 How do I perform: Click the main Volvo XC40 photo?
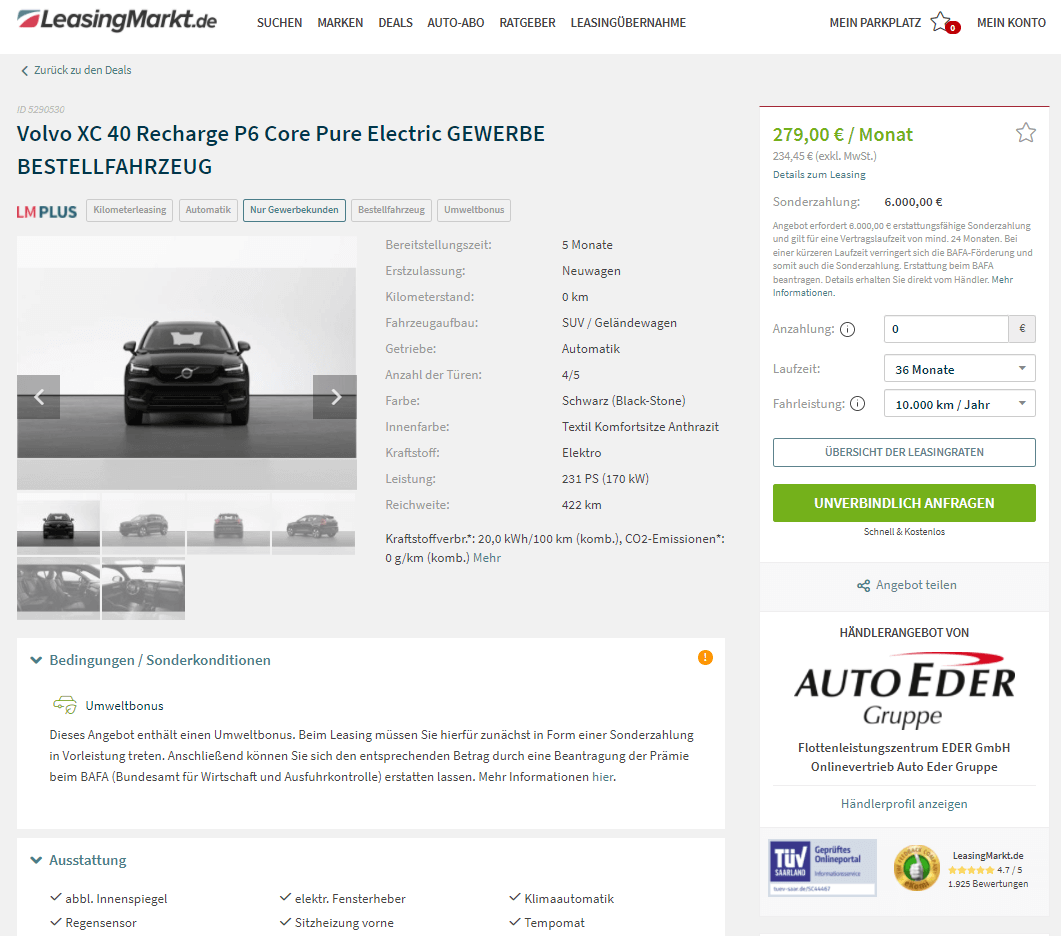tap(187, 363)
